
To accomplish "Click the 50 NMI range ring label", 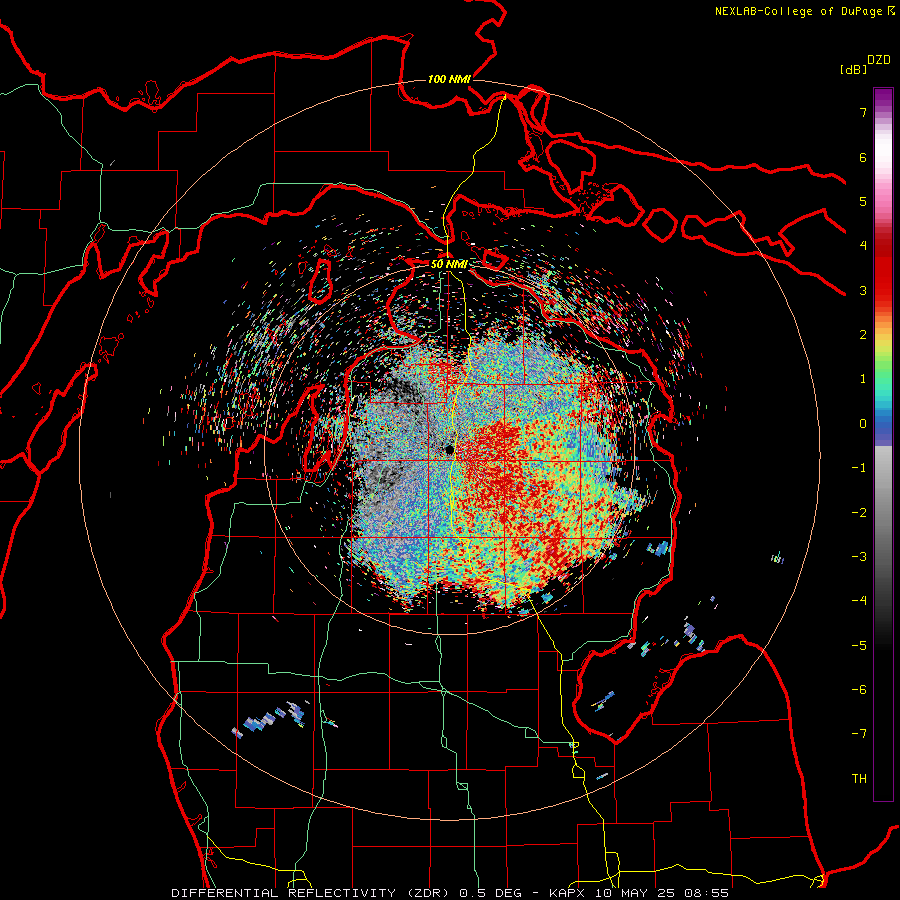I will [449, 264].
